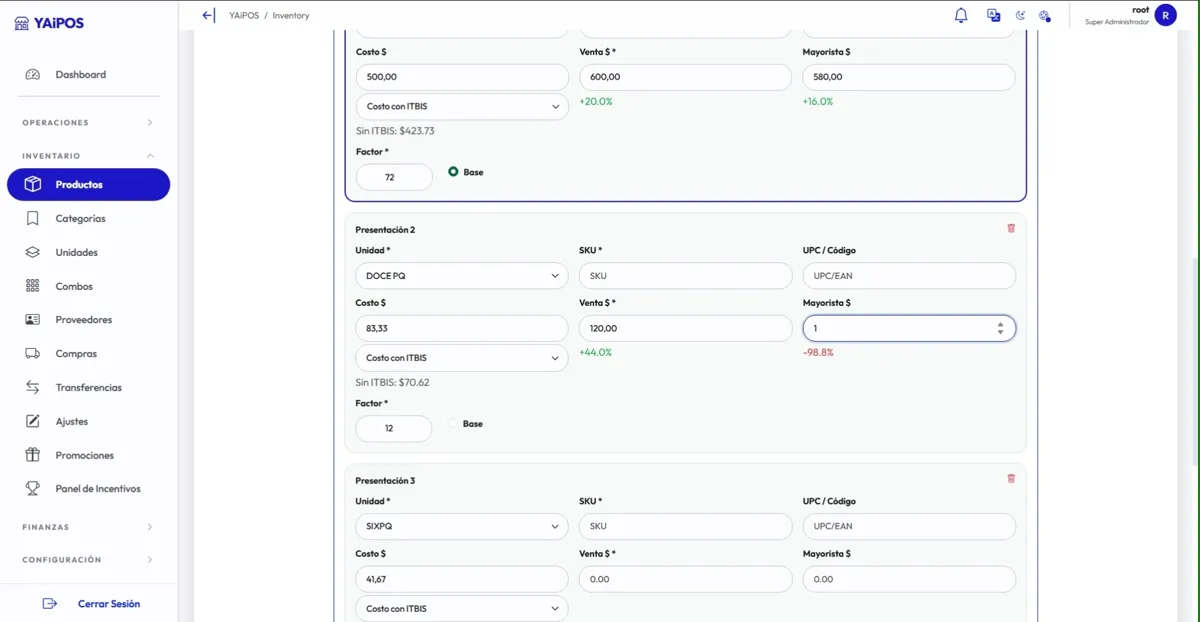
Task: Click the notifications bell icon
Action: (961, 15)
